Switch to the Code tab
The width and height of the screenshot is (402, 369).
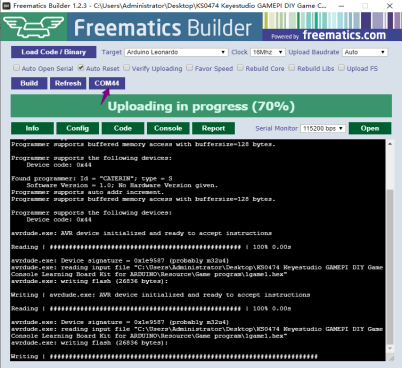click(x=123, y=128)
